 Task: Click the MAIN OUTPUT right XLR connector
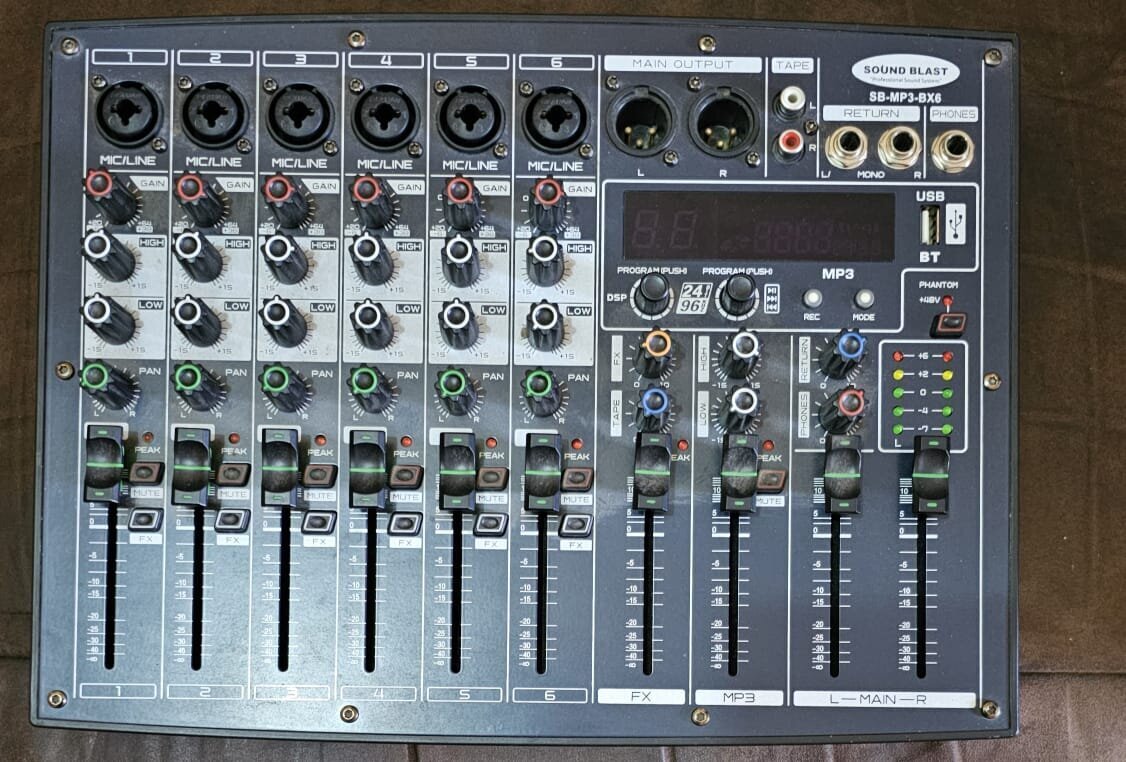pyautogui.click(x=725, y=122)
